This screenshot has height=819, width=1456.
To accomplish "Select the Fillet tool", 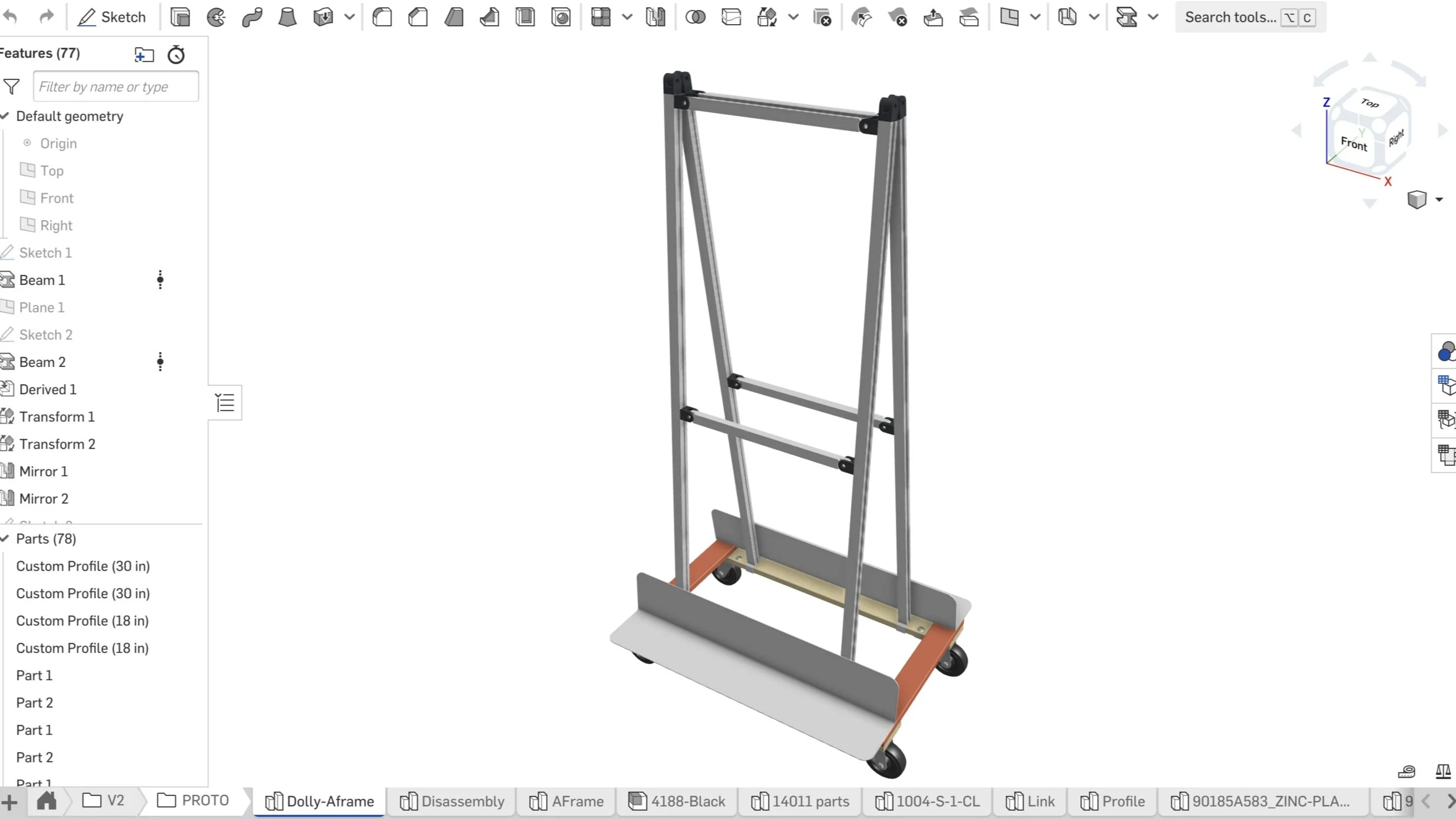I will point(382,17).
